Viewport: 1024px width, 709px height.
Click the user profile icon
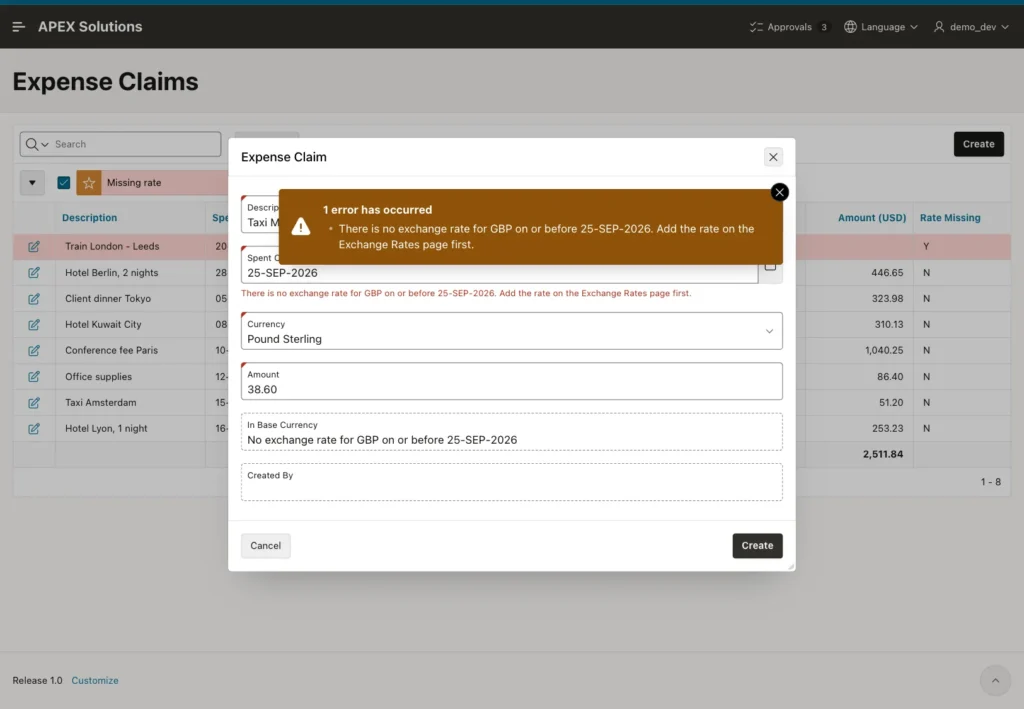click(938, 27)
